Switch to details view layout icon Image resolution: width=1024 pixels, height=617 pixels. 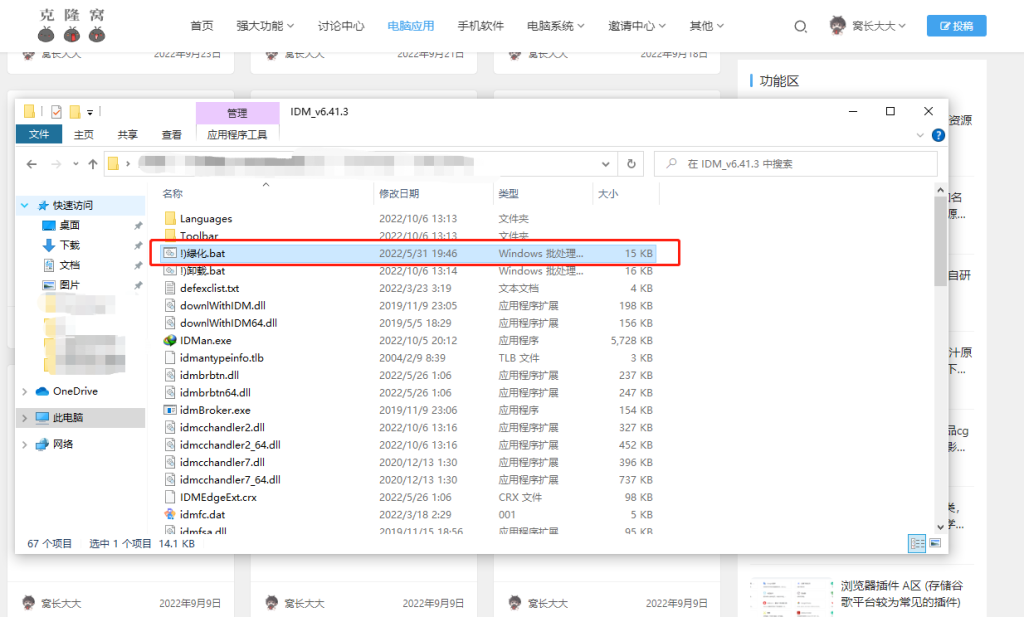click(x=917, y=543)
